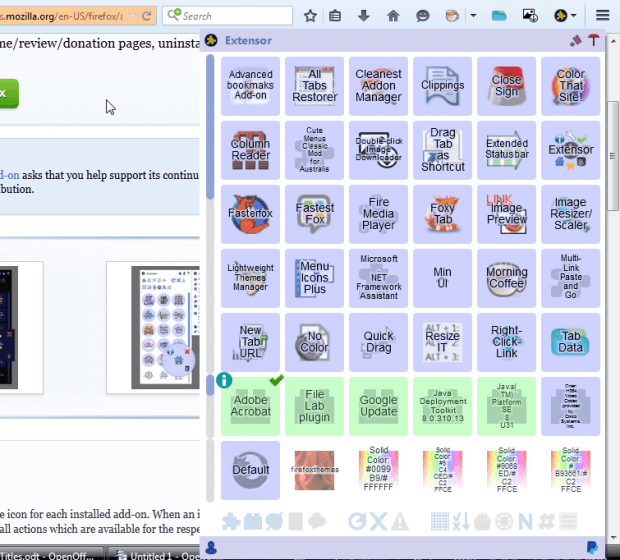Open the Firefox hamburger menu
This screenshot has height=560, width=620.
(603, 16)
